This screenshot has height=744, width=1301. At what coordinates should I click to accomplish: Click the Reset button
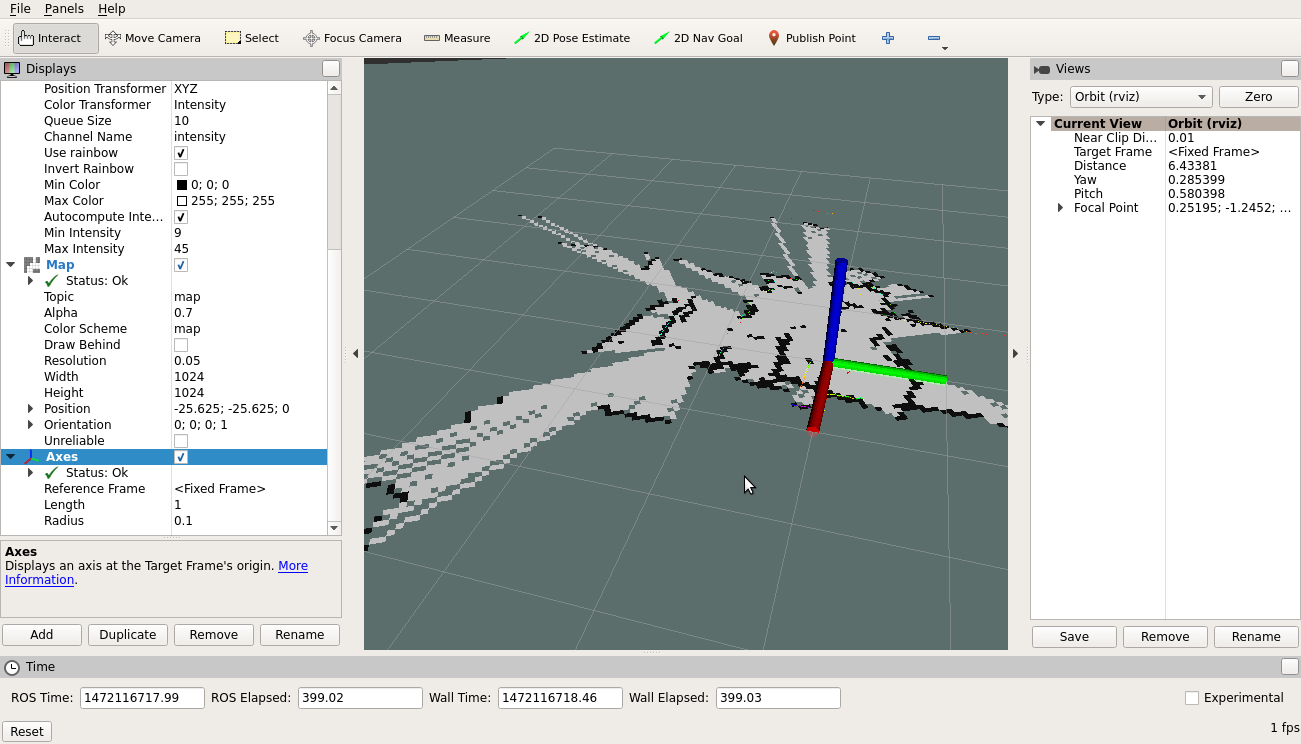click(27, 732)
